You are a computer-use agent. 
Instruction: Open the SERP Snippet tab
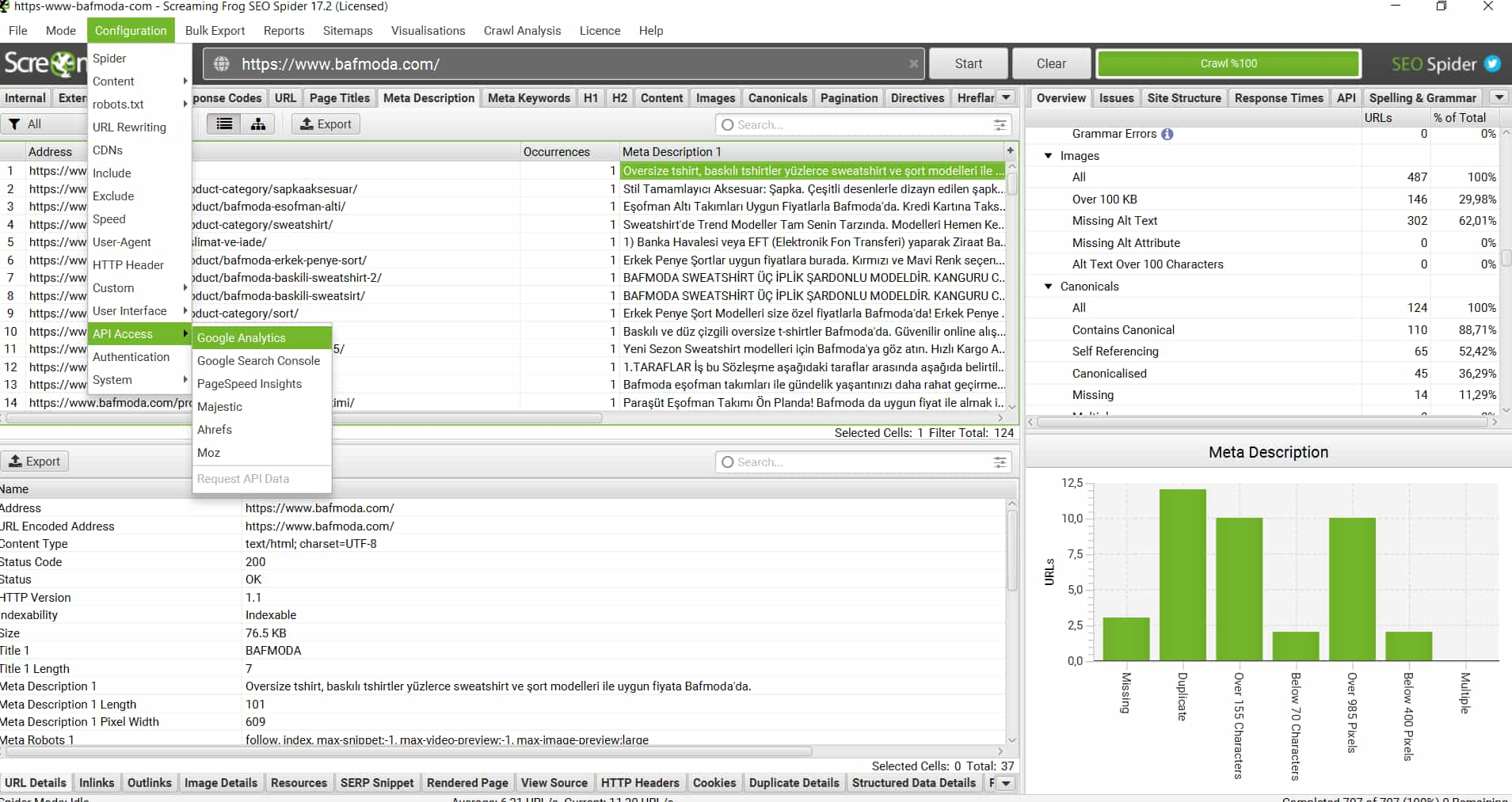coord(377,783)
